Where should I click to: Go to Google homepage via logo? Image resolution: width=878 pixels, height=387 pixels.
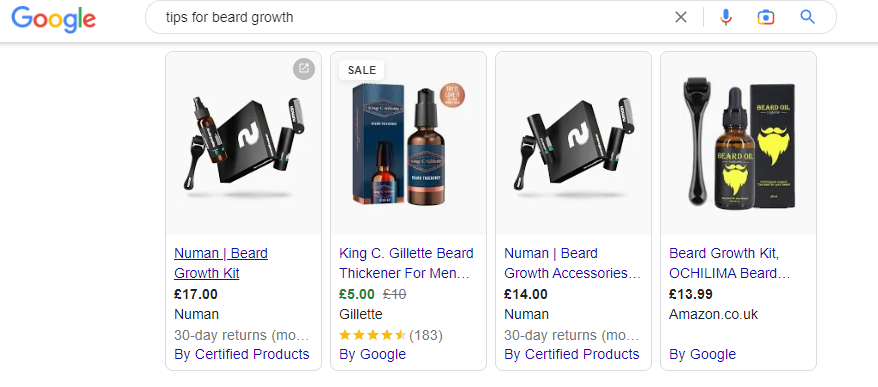(x=54, y=20)
